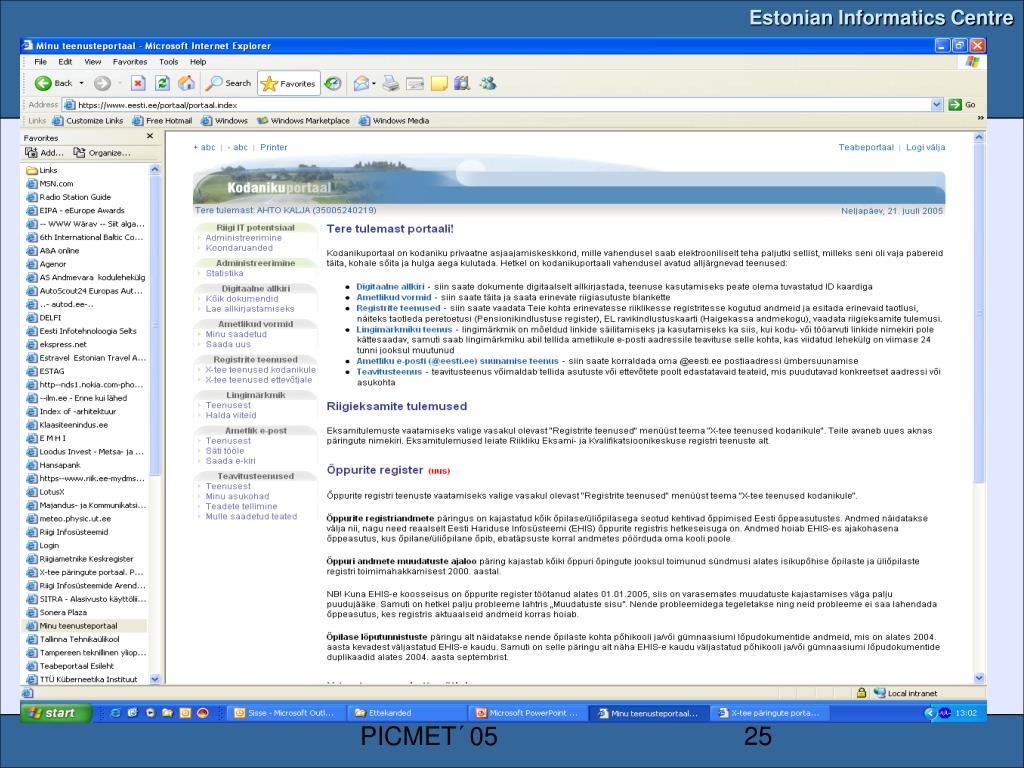Open the History toolbar icon
Image resolution: width=1024 pixels, height=768 pixels.
coord(333,83)
